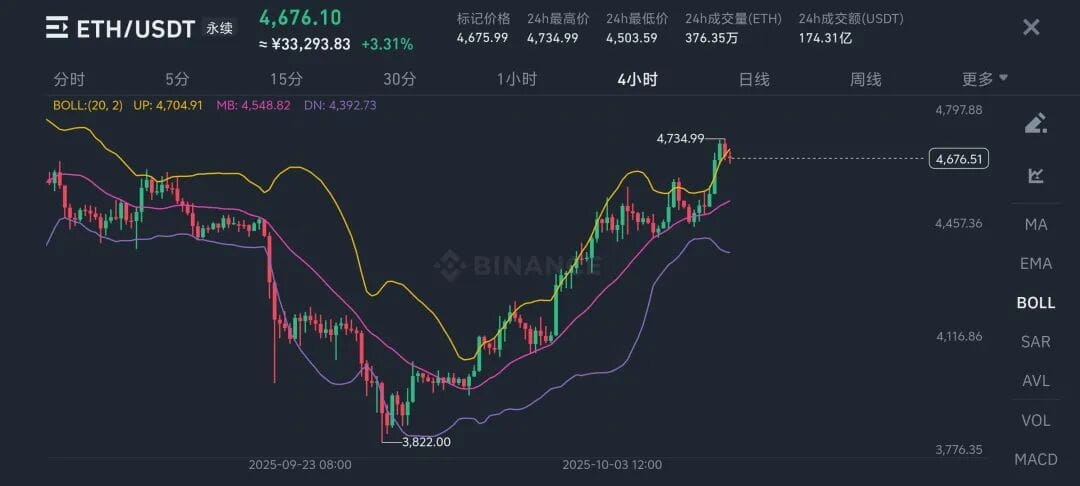Open the chart indicator settings icon
This screenshot has height=486, width=1080.
[x=1036, y=176]
